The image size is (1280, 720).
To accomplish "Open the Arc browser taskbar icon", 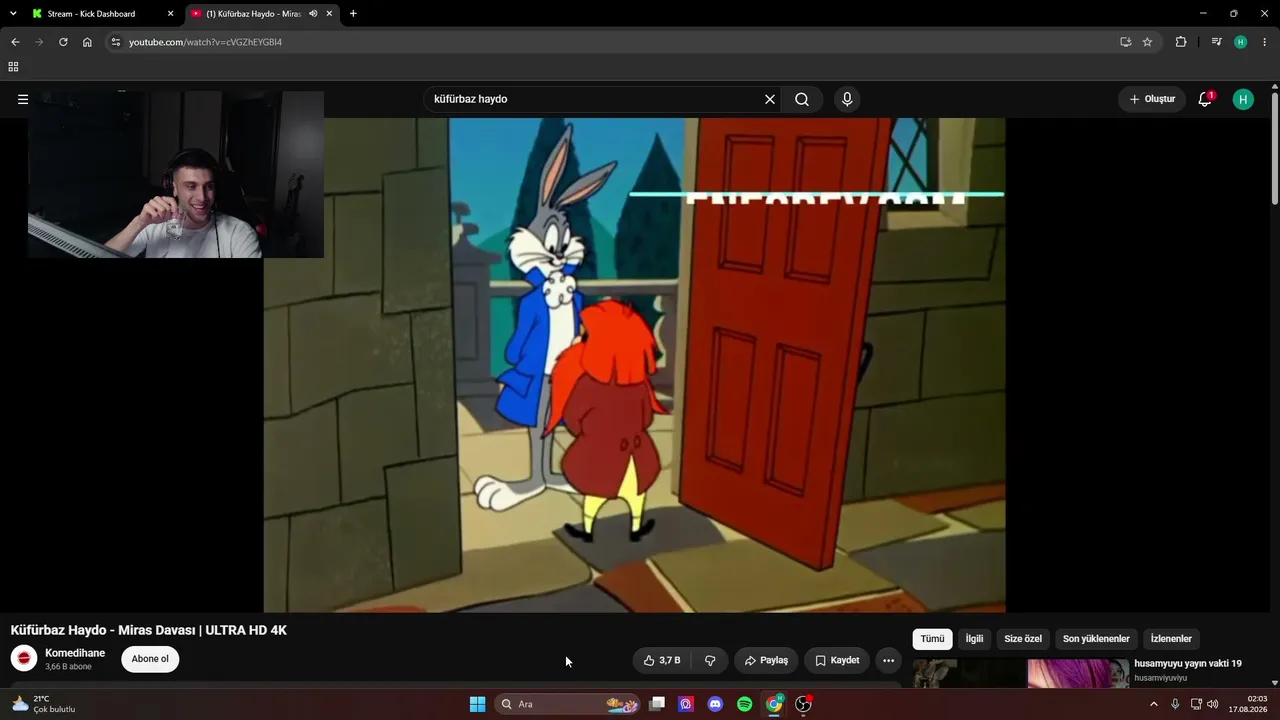I will 686,704.
